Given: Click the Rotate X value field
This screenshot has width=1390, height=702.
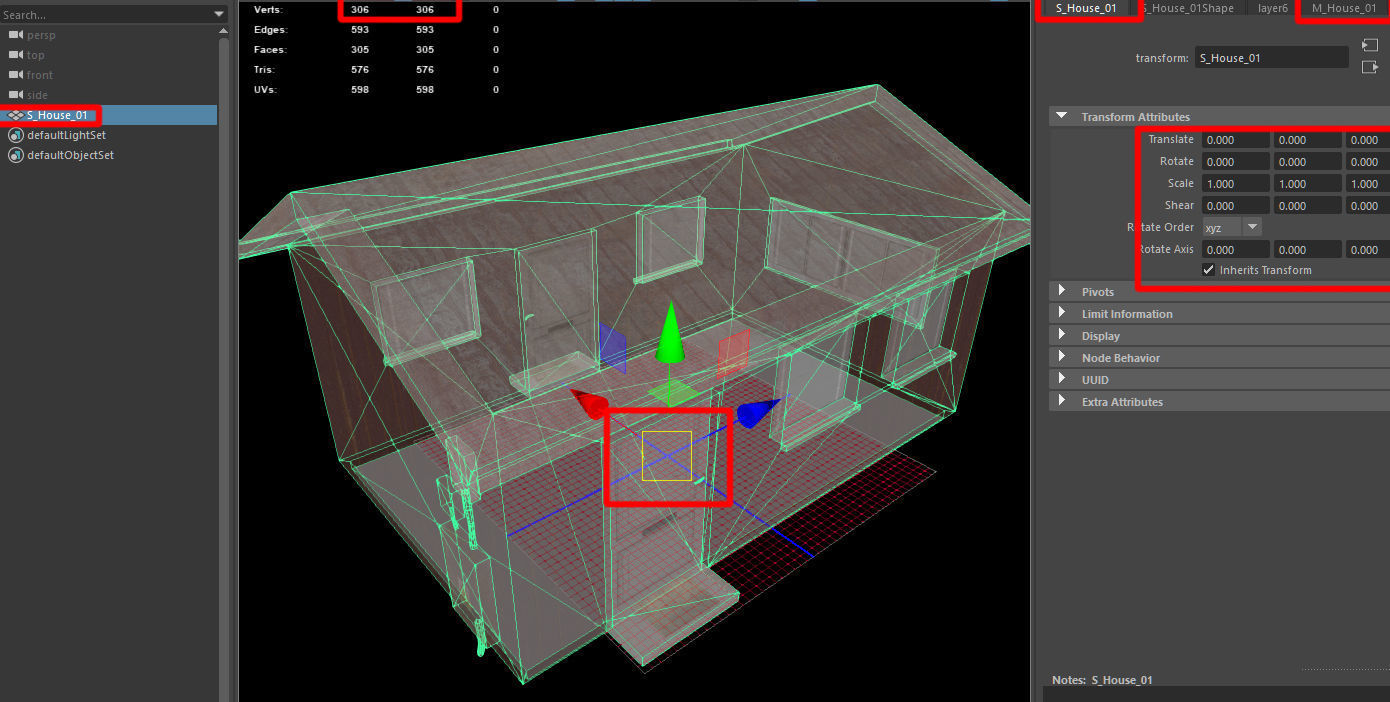Looking at the screenshot, I should point(1236,162).
